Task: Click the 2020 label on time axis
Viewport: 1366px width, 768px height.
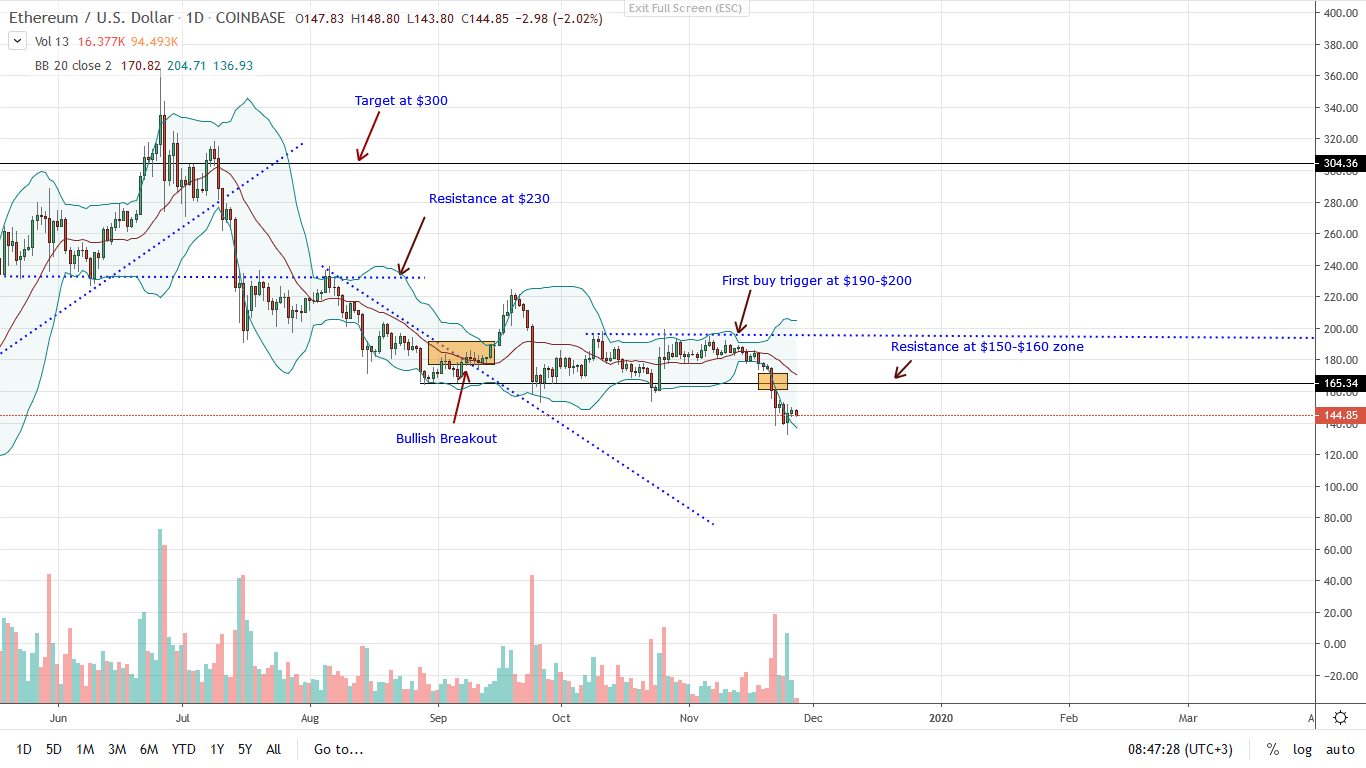Action: point(940,717)
